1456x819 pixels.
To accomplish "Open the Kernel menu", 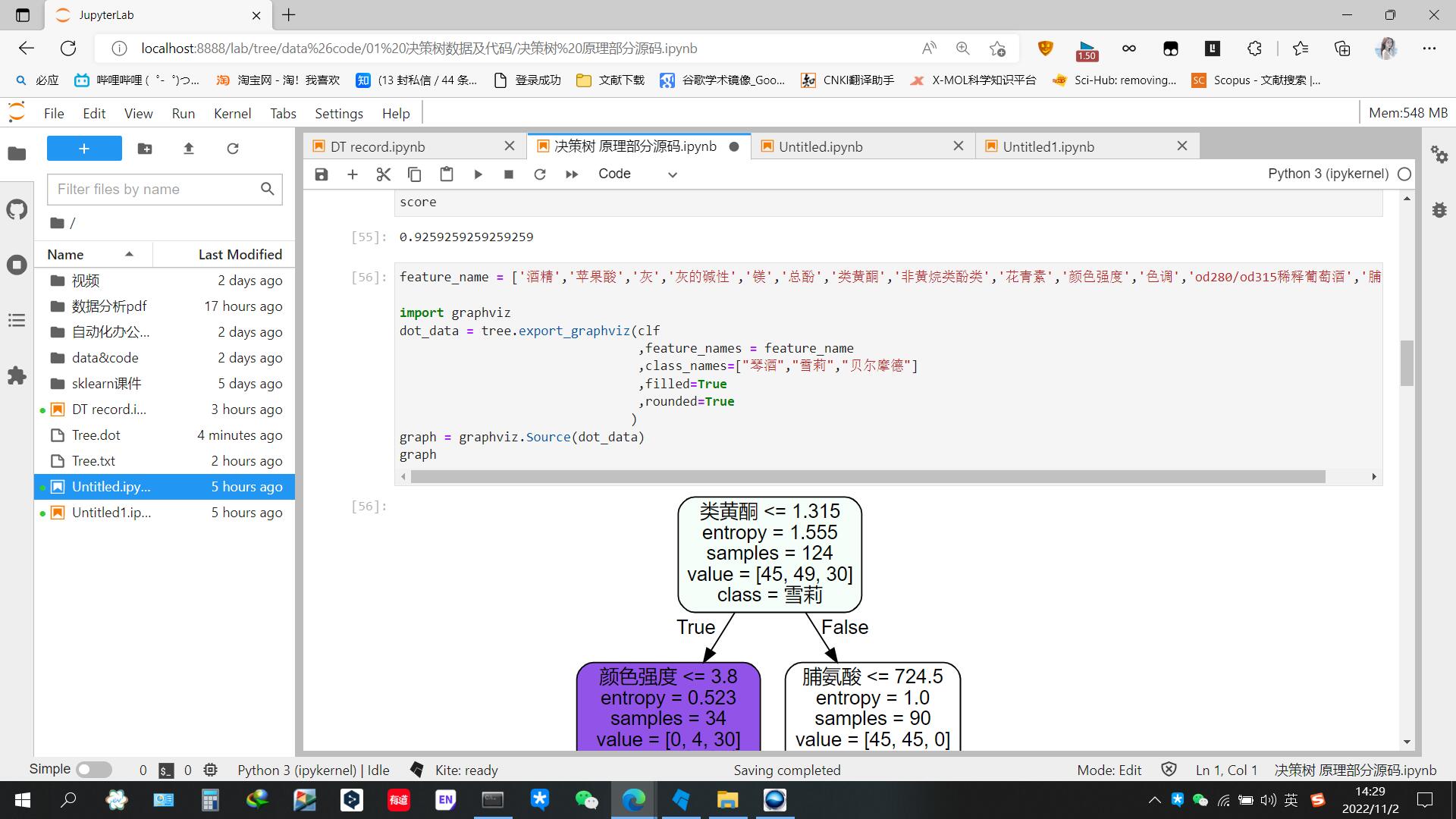I will (232, 114).
